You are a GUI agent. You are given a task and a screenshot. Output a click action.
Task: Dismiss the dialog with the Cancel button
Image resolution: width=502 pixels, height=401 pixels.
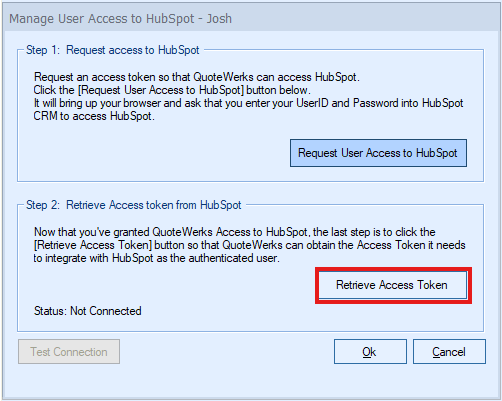[x=449, y=352]
